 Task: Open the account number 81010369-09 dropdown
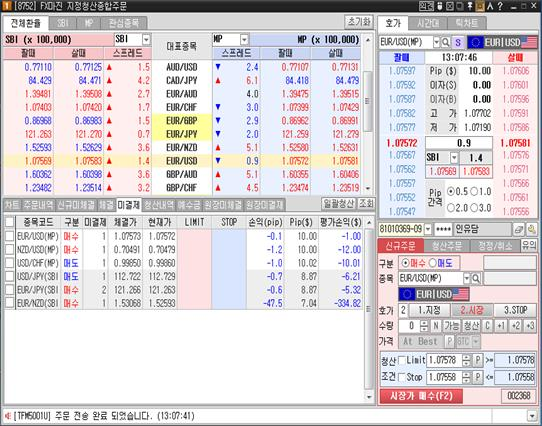coord(428,229)
